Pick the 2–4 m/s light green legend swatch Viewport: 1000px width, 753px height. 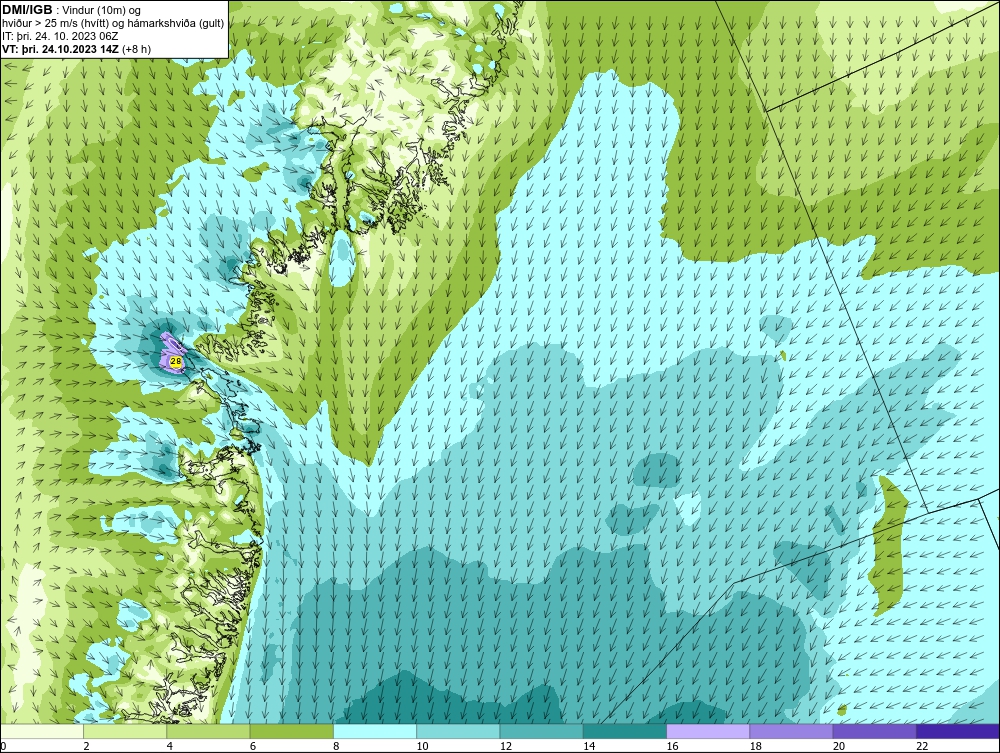tap(125, 731)
